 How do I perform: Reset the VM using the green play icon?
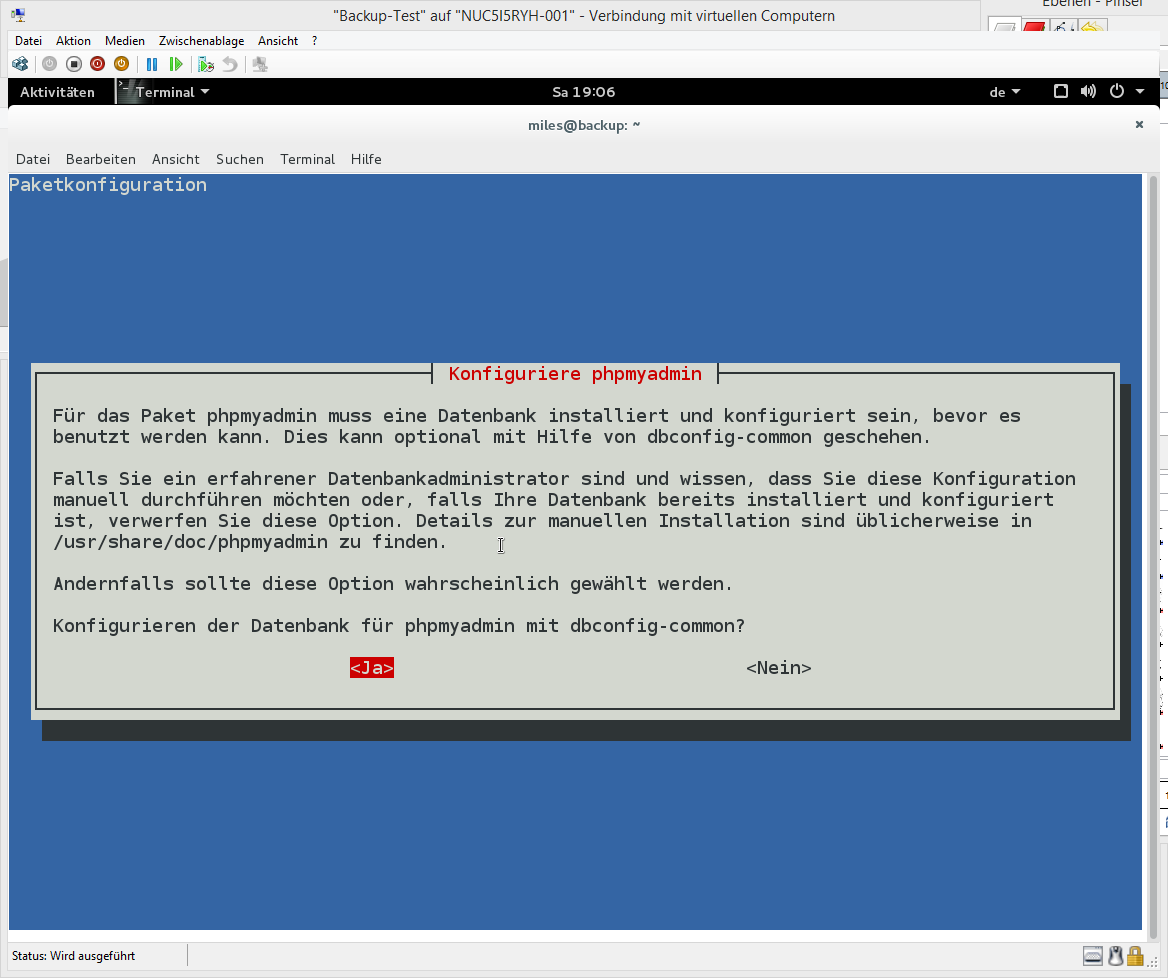click(x=176, y=64)
